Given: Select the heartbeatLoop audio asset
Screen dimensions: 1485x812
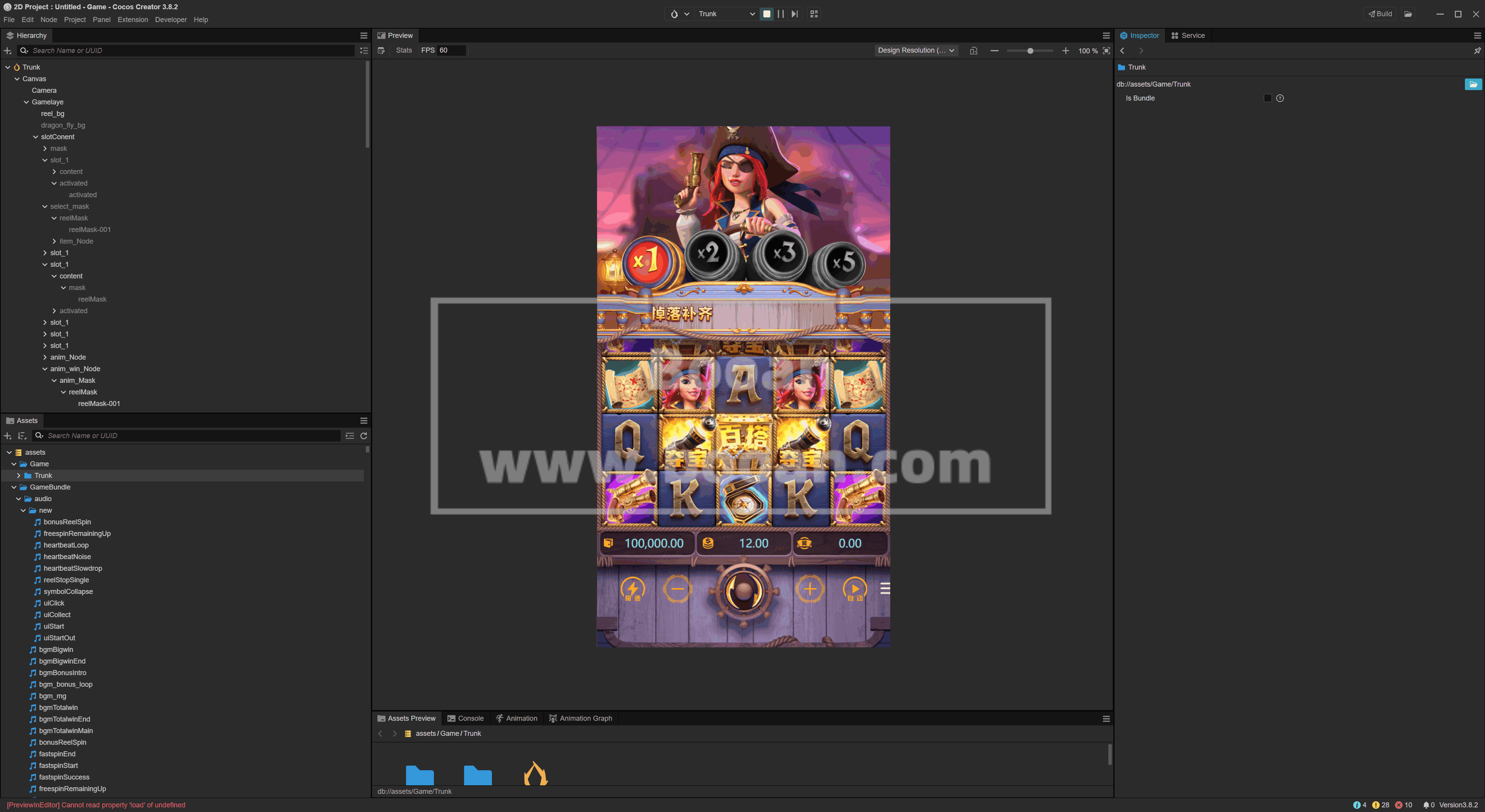Looking at the screenshot, I should [x=66, y=545].
